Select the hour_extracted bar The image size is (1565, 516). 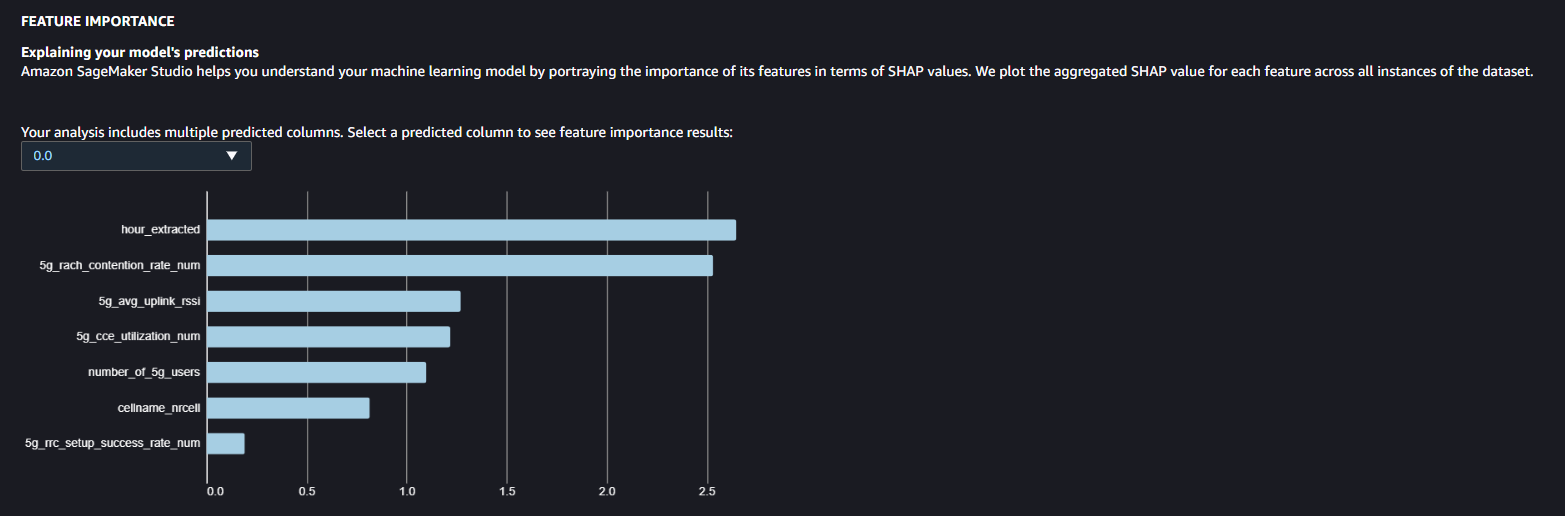471,230
